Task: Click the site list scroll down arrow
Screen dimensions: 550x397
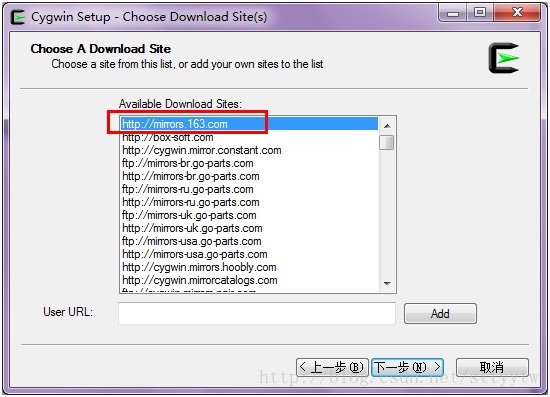Action: click(387, 283)
